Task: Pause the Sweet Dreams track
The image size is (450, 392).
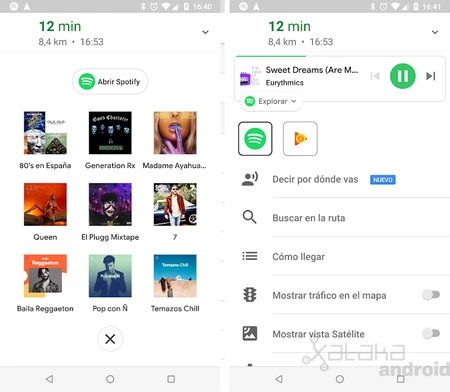Action: pos(403,76)
